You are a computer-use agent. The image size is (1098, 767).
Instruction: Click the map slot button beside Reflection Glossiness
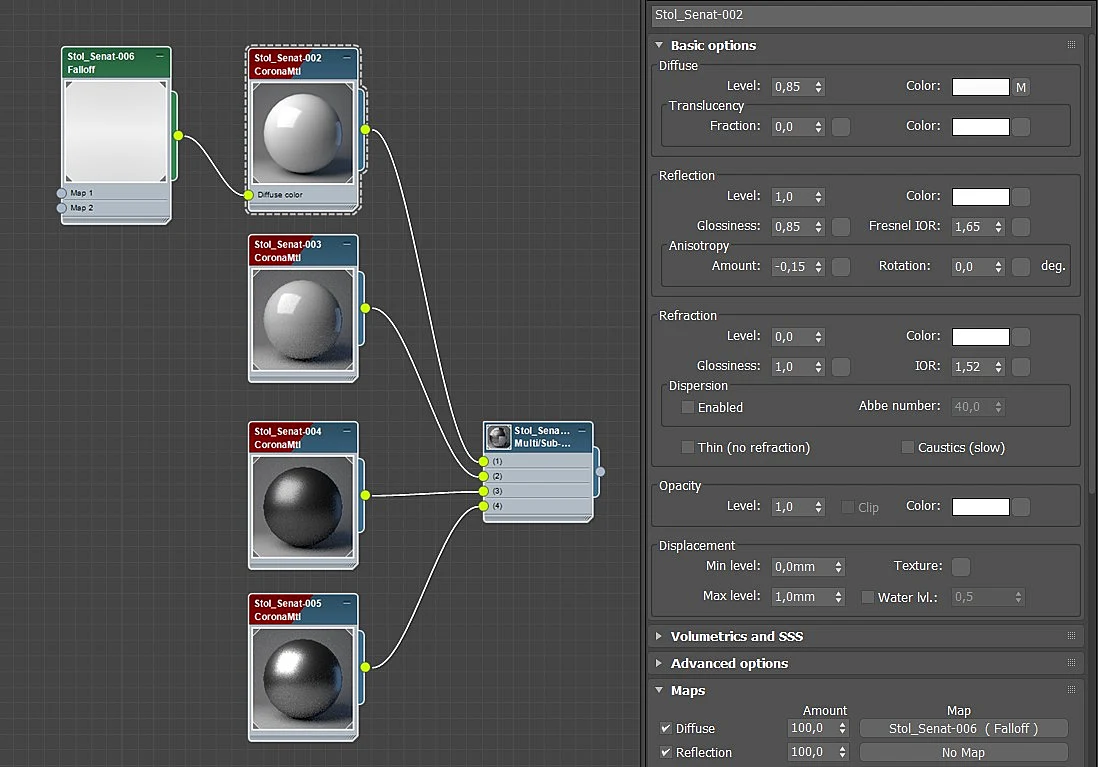(x=841, y=226)
